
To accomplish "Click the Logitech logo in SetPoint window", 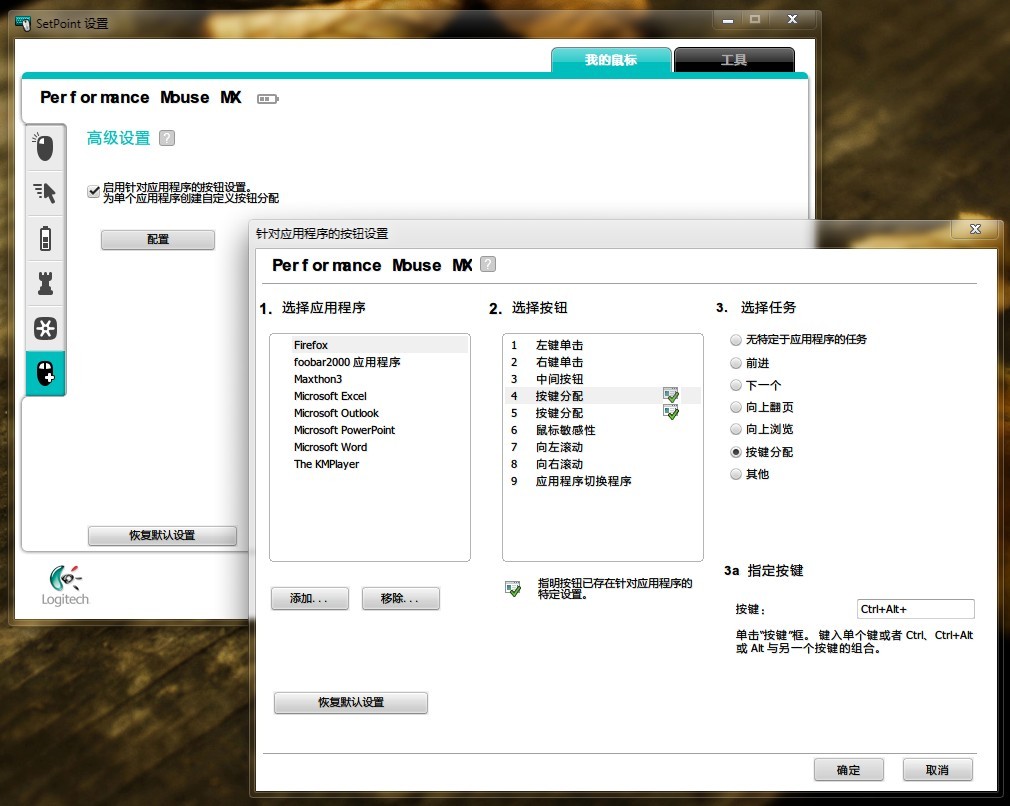I will 64,586.
